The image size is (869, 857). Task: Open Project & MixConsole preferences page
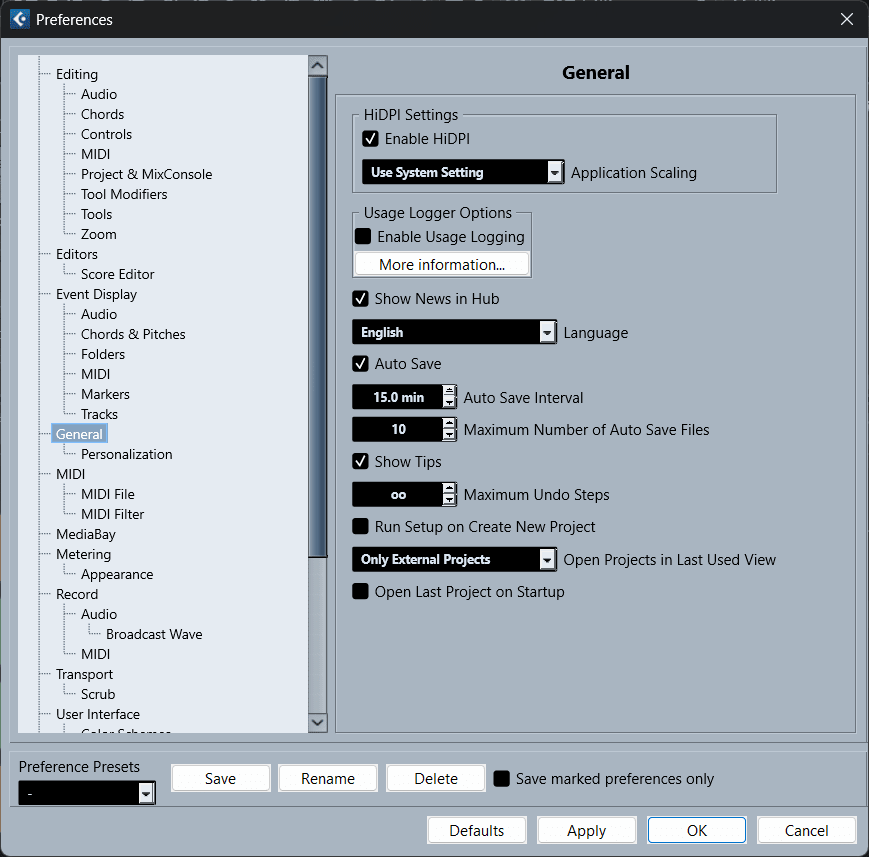click(x=146, y=174)
